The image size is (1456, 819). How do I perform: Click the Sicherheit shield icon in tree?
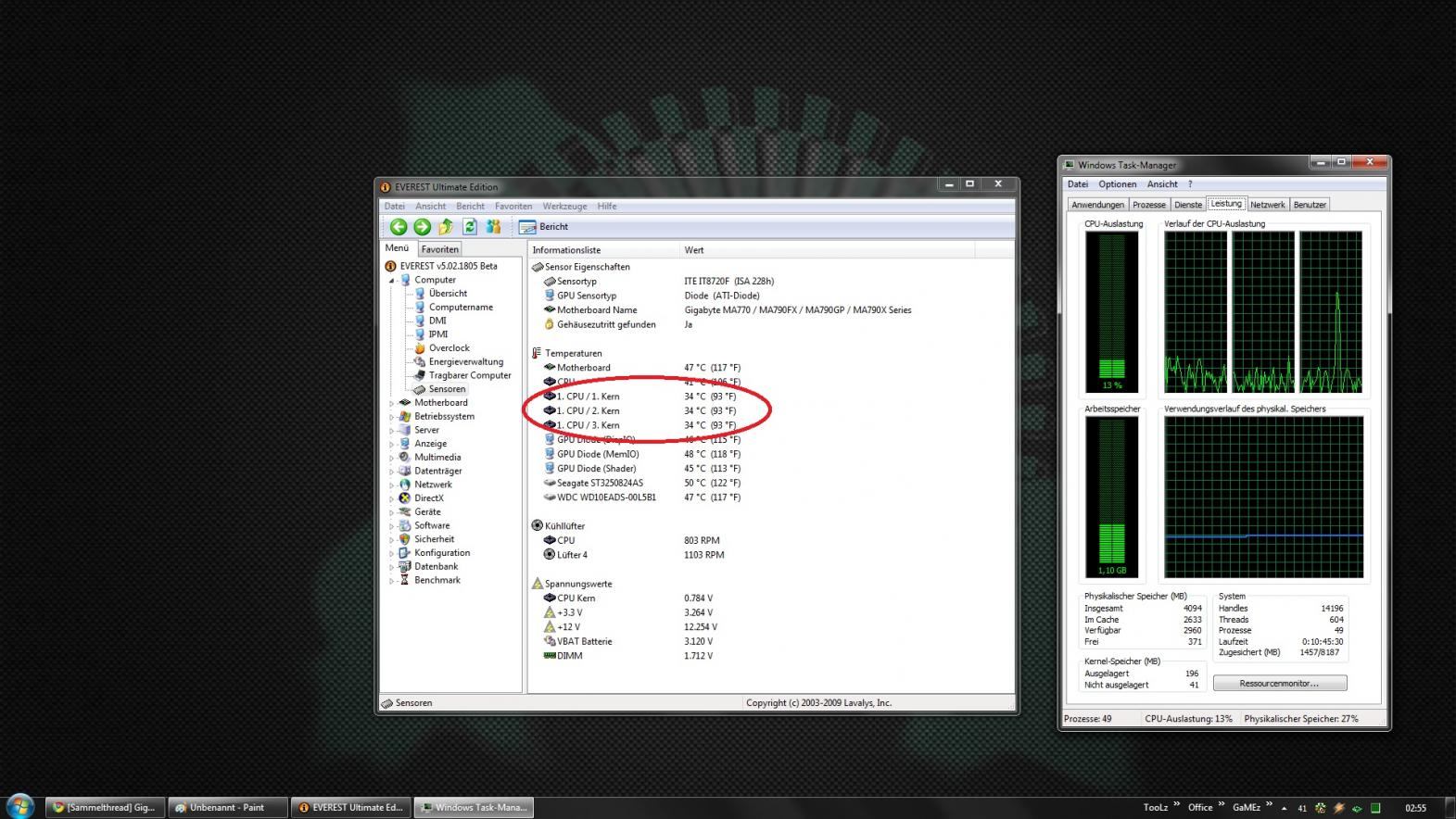coord(405,539)
